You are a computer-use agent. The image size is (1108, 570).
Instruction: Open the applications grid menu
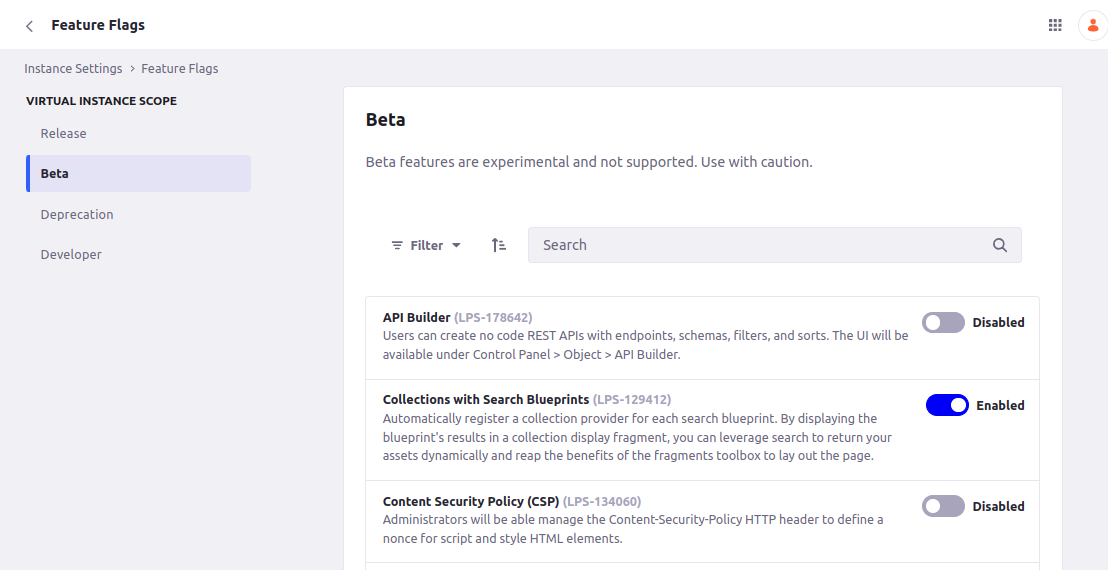(1055, 25)
